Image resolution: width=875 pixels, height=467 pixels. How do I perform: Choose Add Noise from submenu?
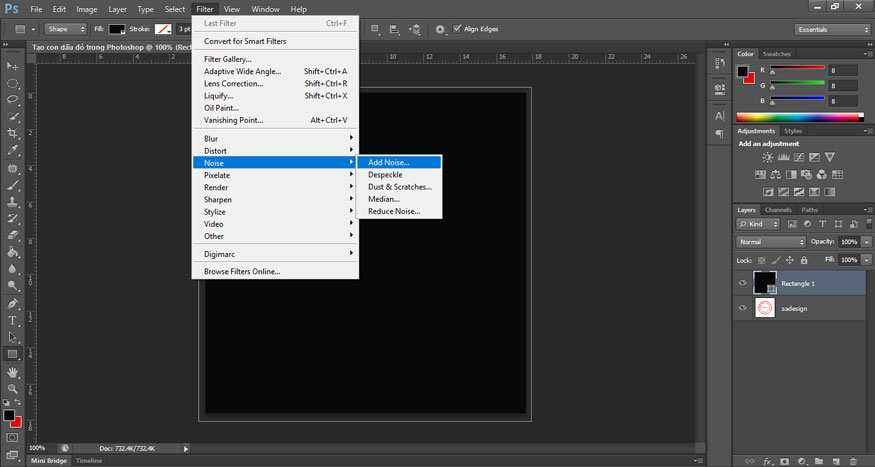click(399, 162)
